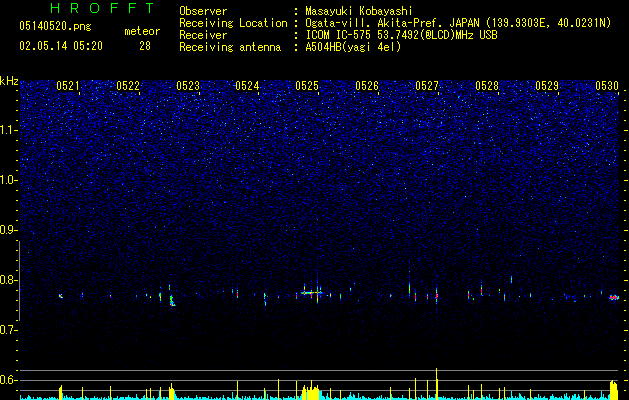The height and width of the screenshot is (400, 629).
Task: Click the 0.7 frequency axis label
Action: pyautogui.click(x=9, y=330)
